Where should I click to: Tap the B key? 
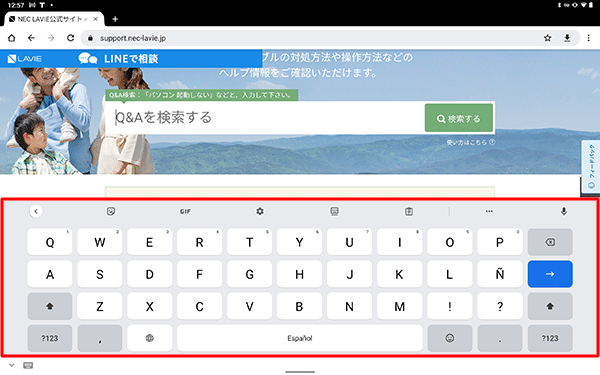tap(300, 306)
